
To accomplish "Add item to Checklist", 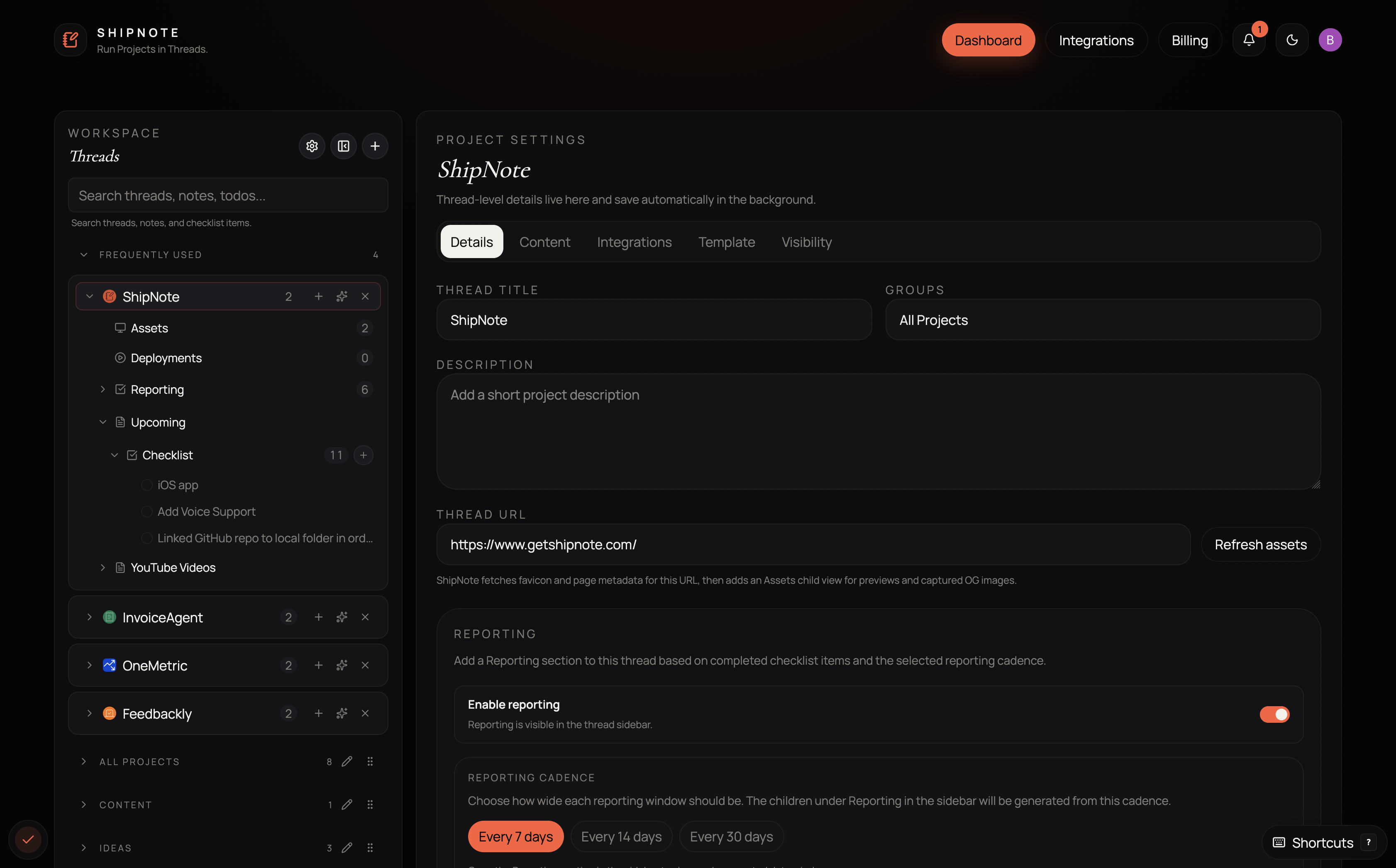I will point(364,455).
